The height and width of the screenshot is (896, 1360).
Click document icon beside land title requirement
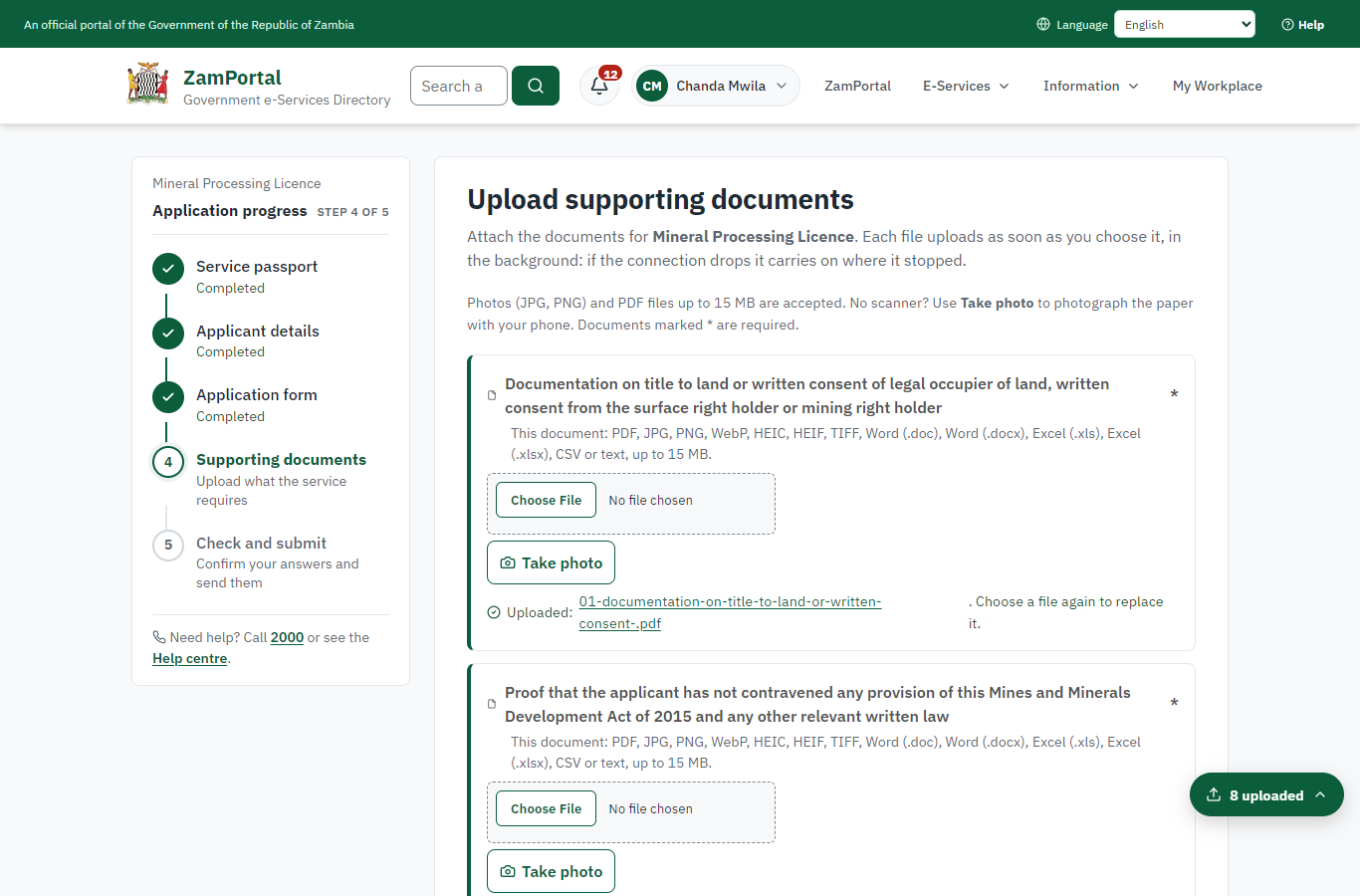pos(492,395)
